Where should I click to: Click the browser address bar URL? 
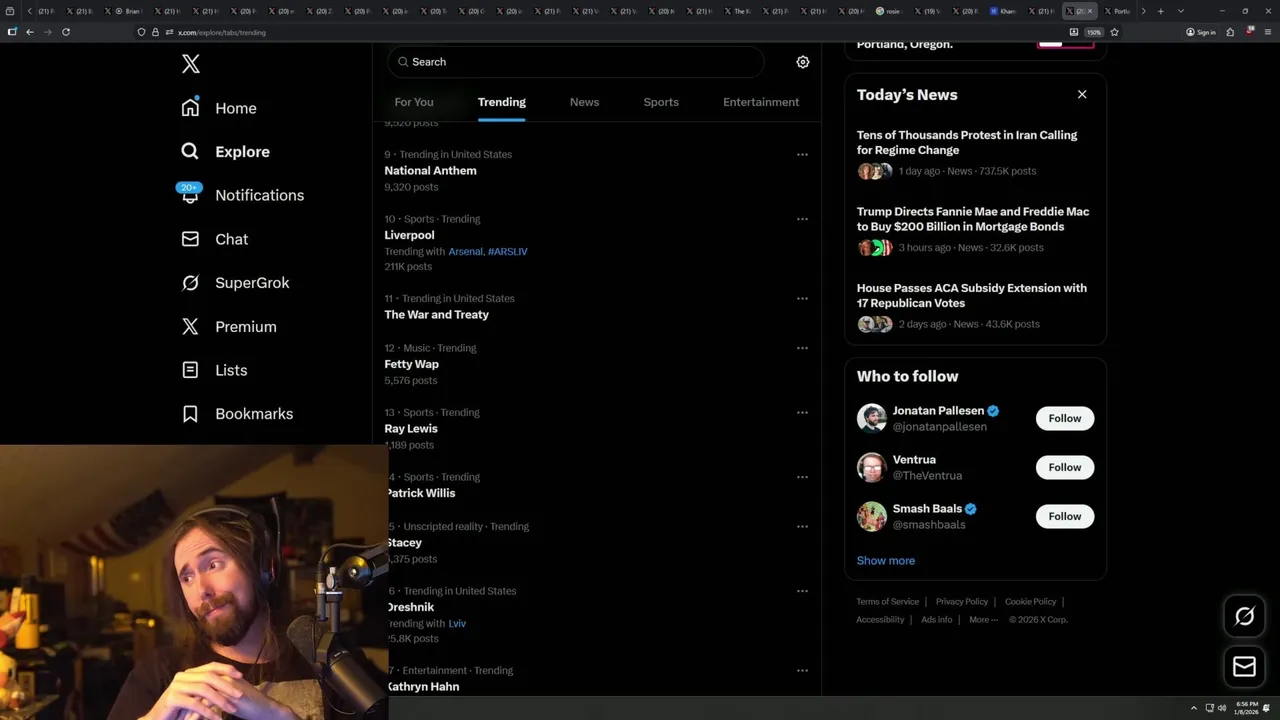[222, 32]
